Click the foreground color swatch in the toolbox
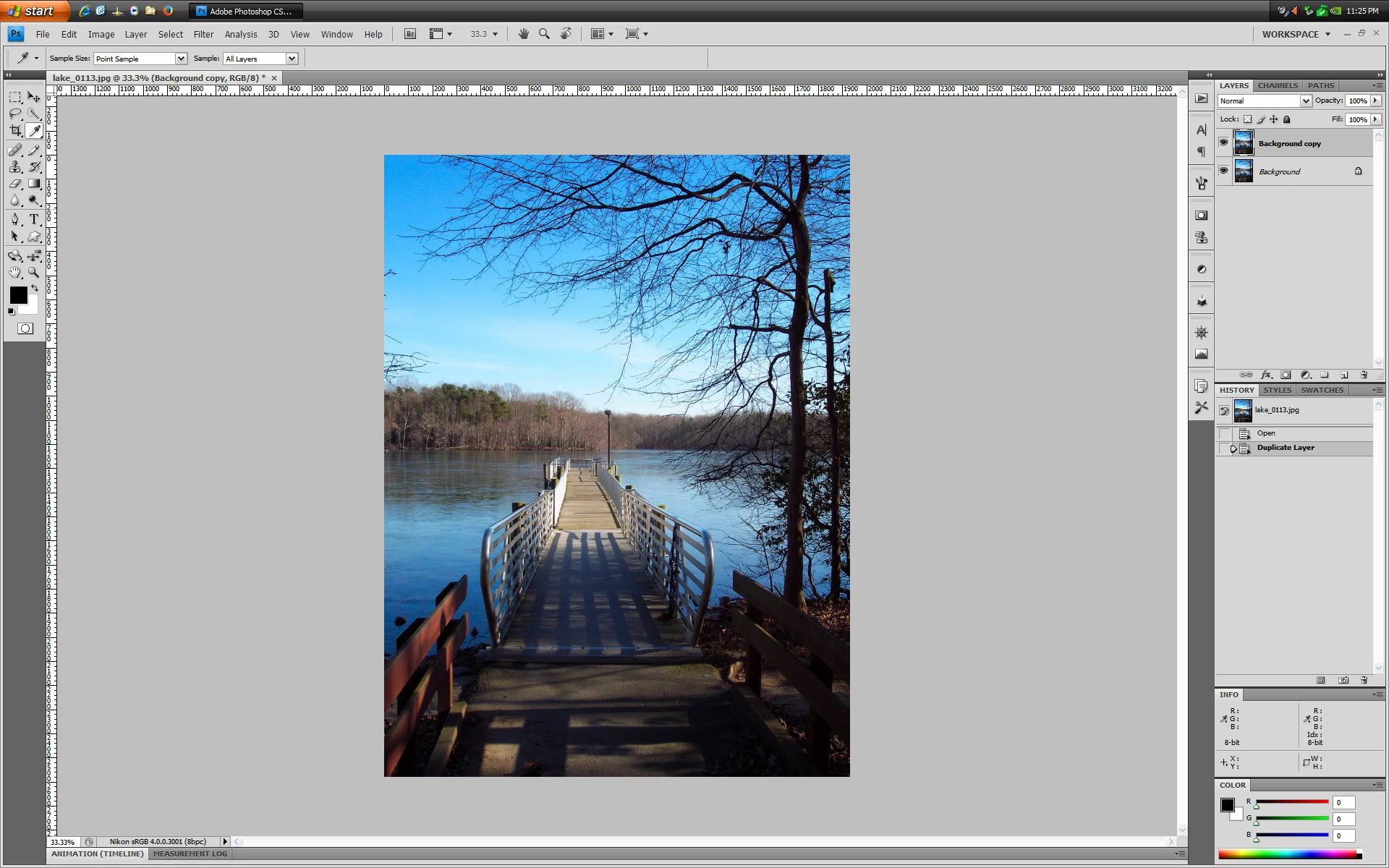Image resolution: width=1389 pixels, height=868 pixels. (18, 295)
